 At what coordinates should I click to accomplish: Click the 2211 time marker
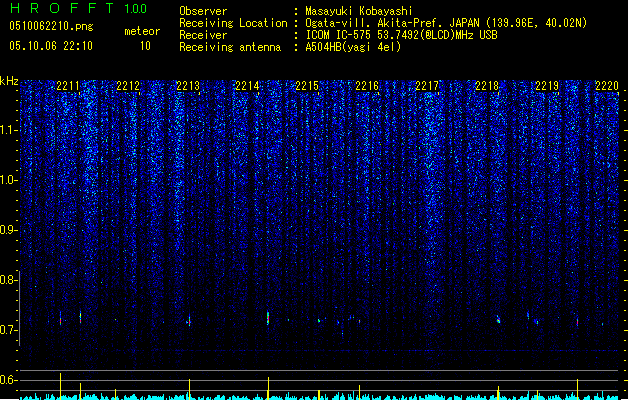[68, 86]
